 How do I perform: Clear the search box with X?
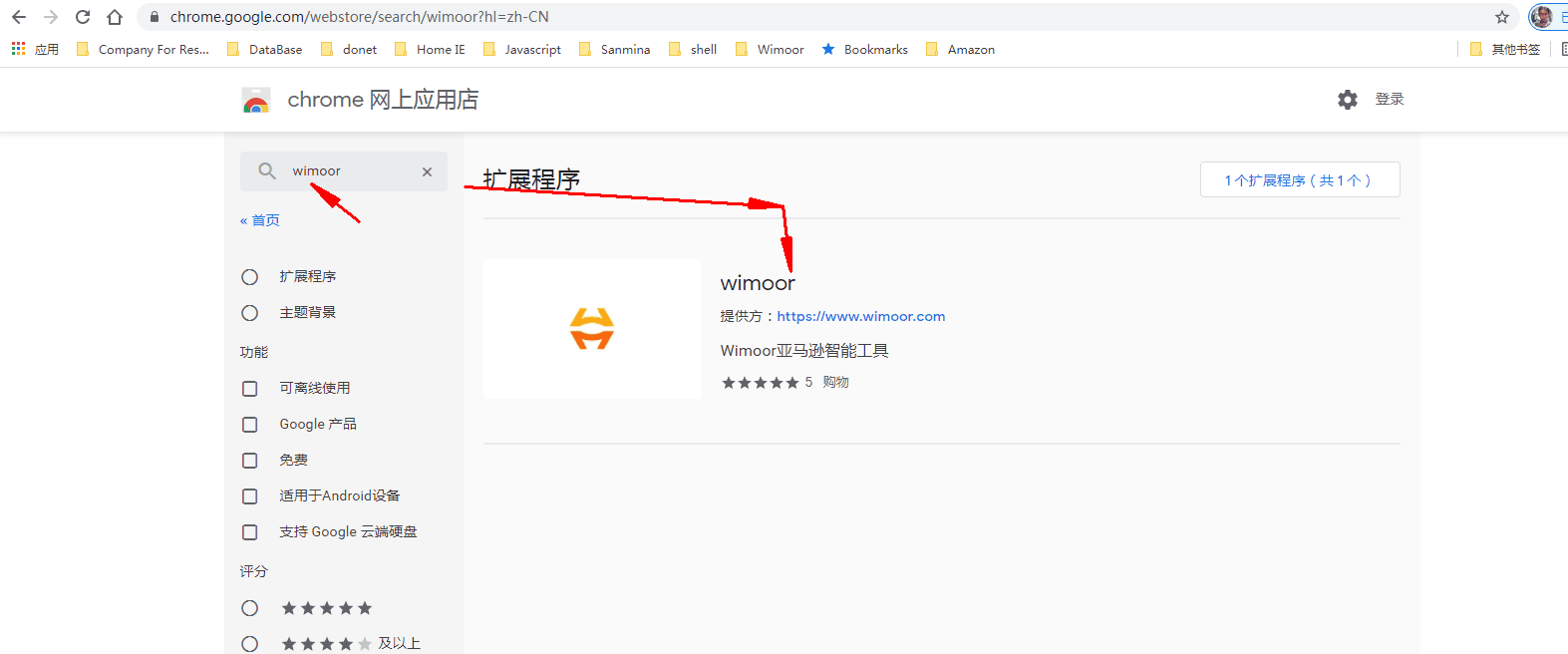point(427,171)
